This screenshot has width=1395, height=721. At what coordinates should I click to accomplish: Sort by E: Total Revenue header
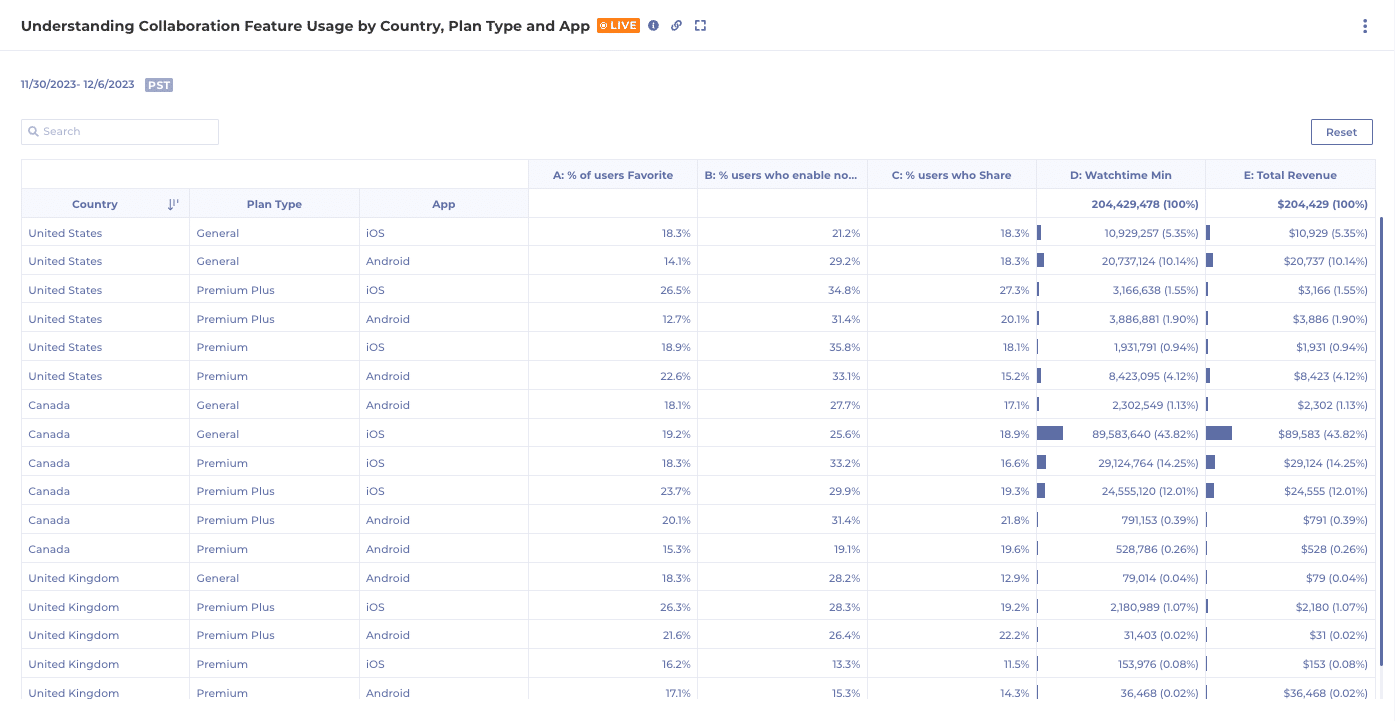(1290, 173)
